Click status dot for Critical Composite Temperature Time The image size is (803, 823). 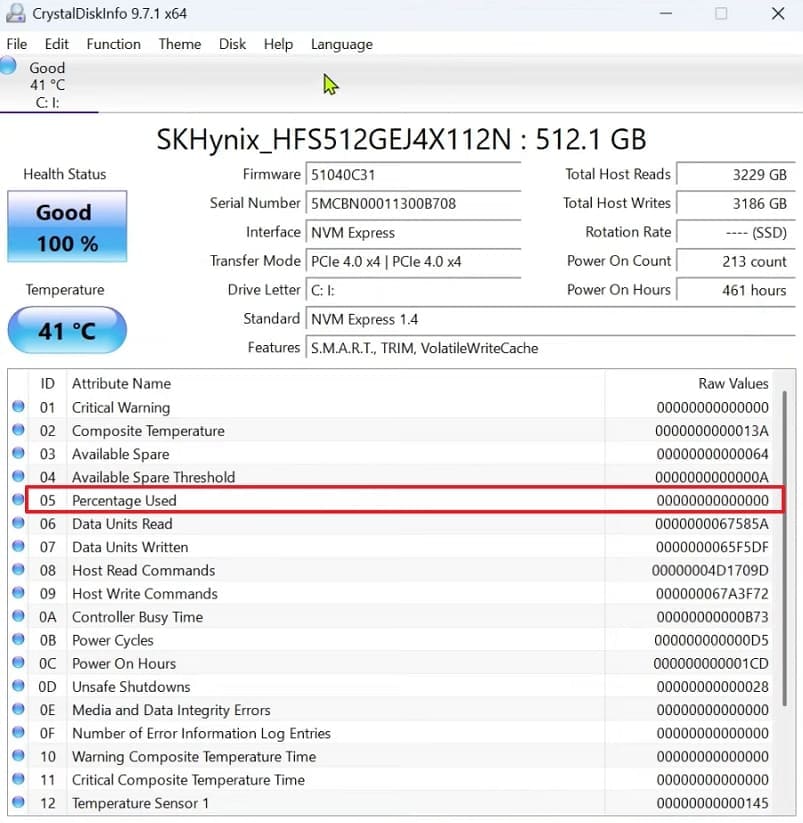click(18, 778)
